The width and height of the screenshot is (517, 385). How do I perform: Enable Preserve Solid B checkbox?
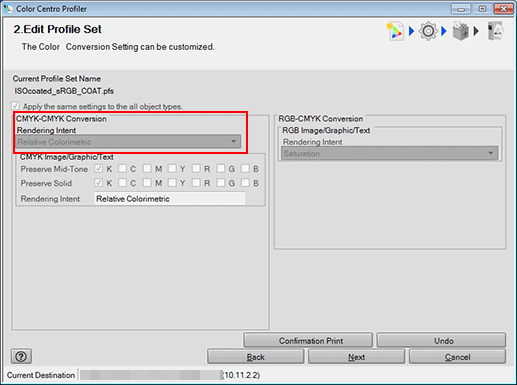pyautogui.click(x=245, y=183)
